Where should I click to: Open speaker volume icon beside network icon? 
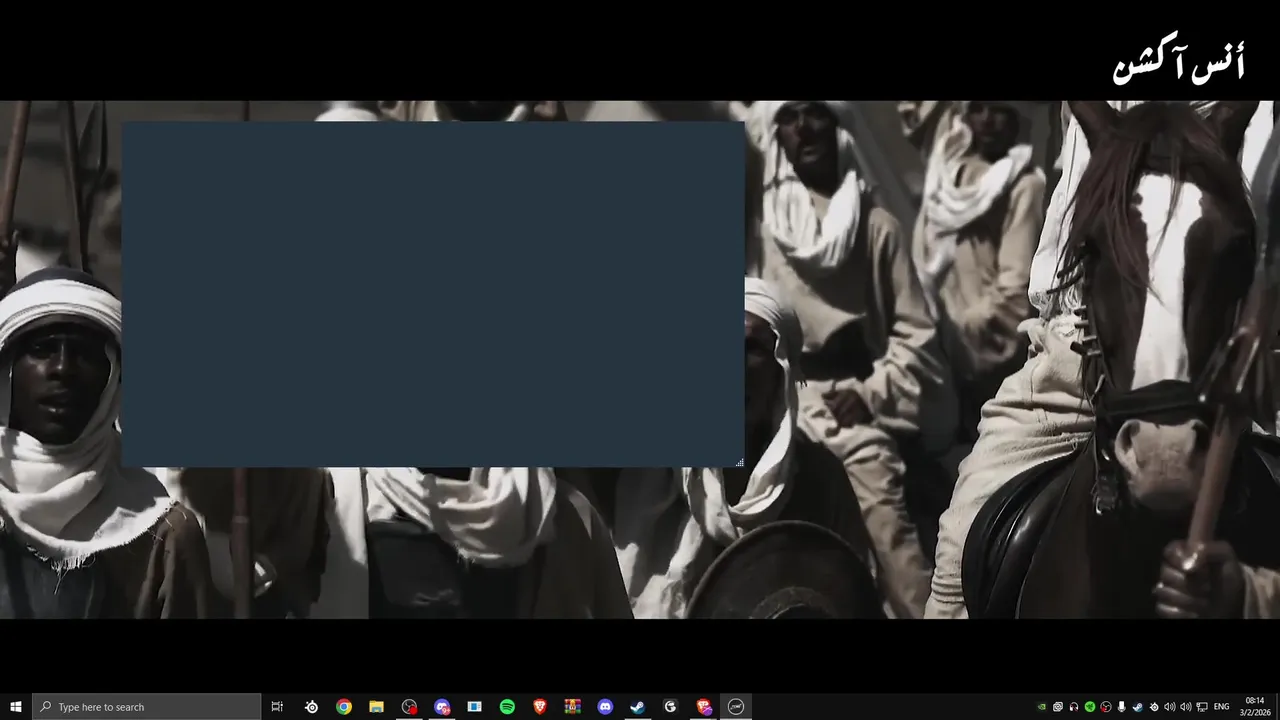[x=1186, y=707]
